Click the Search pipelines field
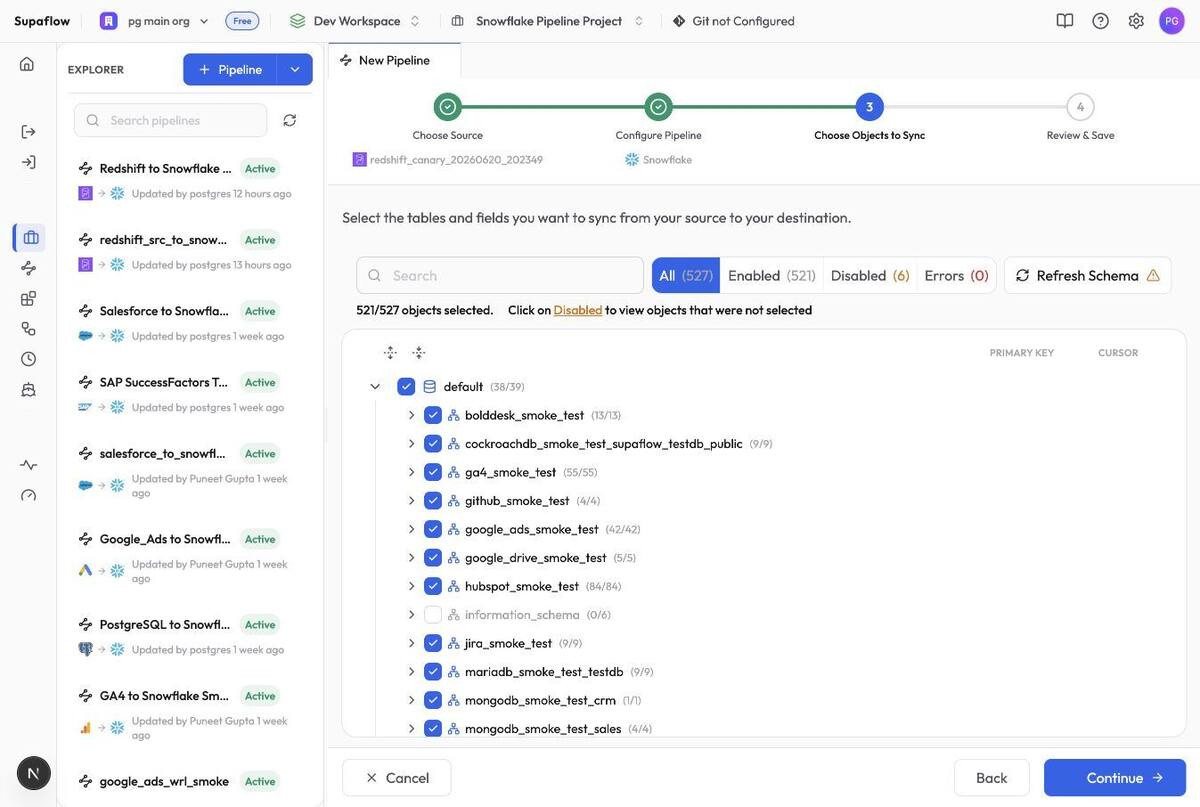This screenshot has height=807, width=1200. pyautogui.click(x=171, y=120)
